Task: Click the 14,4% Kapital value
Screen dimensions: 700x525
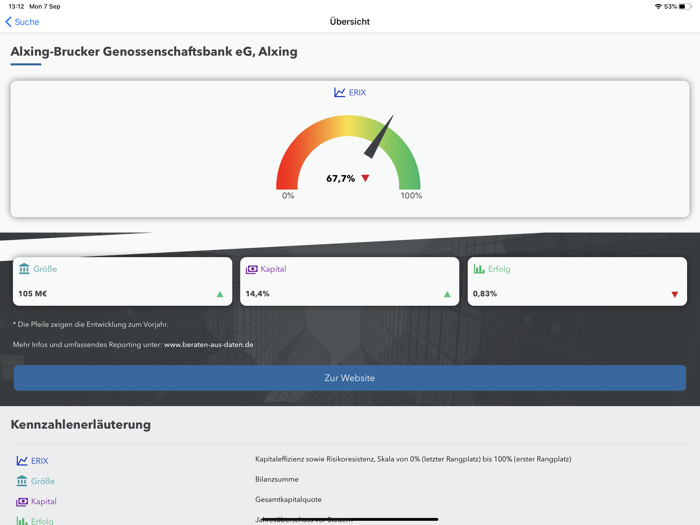Action: pos(257,294)
